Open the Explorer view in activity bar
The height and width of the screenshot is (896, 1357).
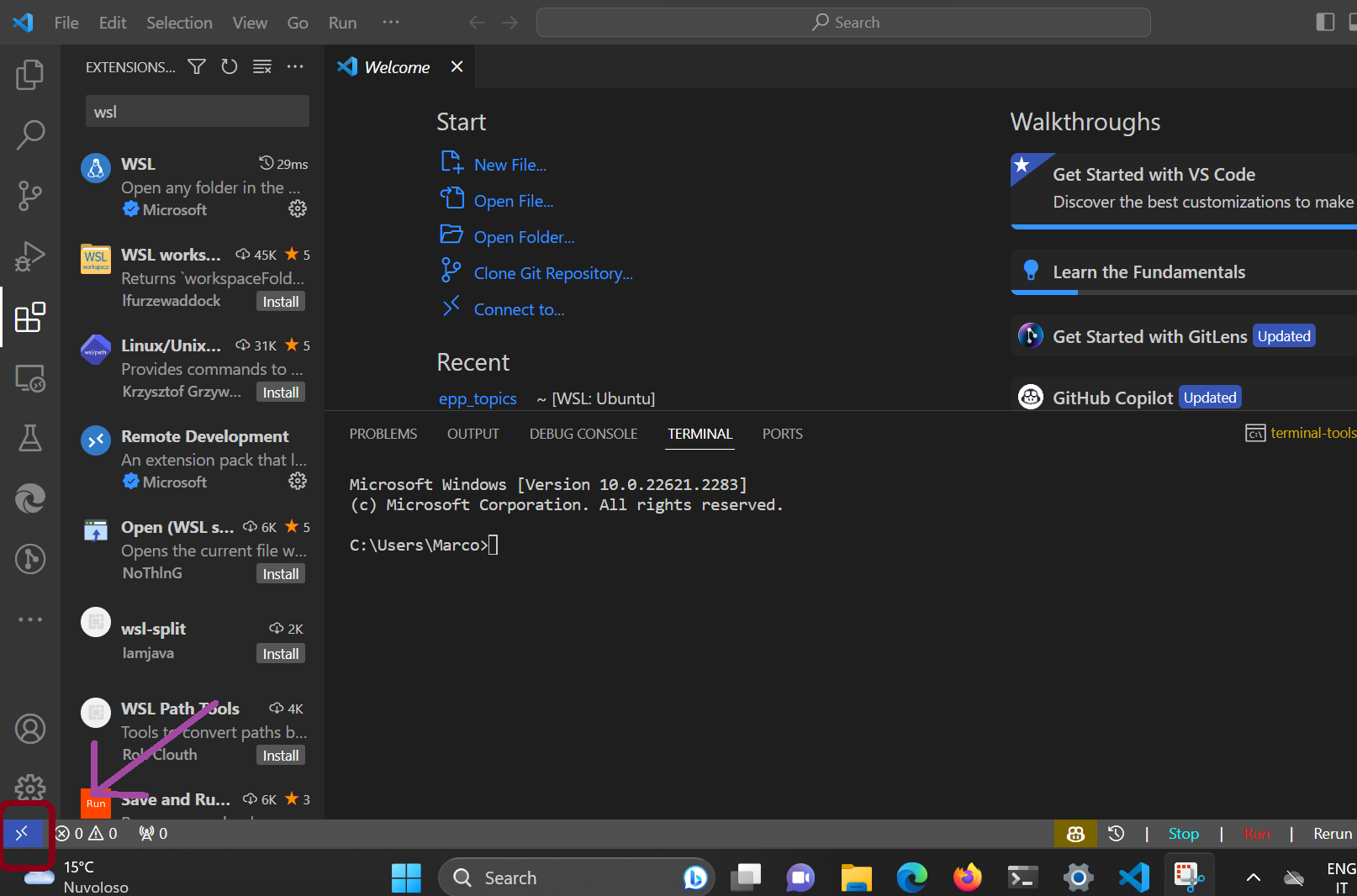[x=30, y=75]
